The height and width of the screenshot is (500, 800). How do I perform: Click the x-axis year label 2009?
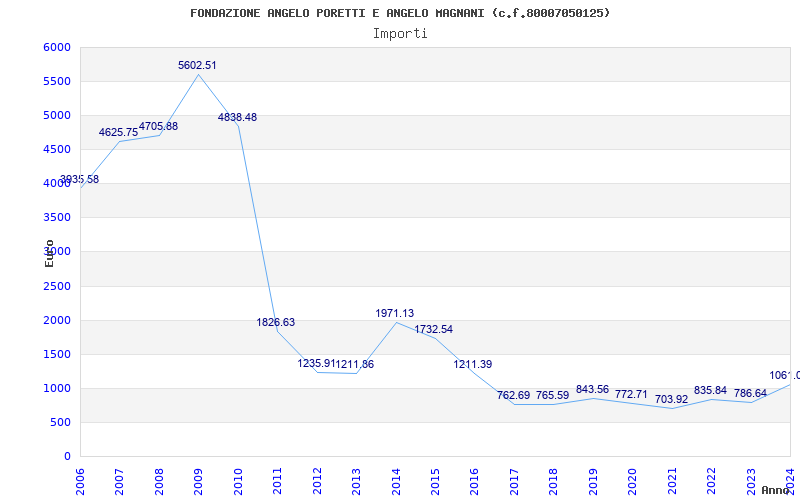198,482
